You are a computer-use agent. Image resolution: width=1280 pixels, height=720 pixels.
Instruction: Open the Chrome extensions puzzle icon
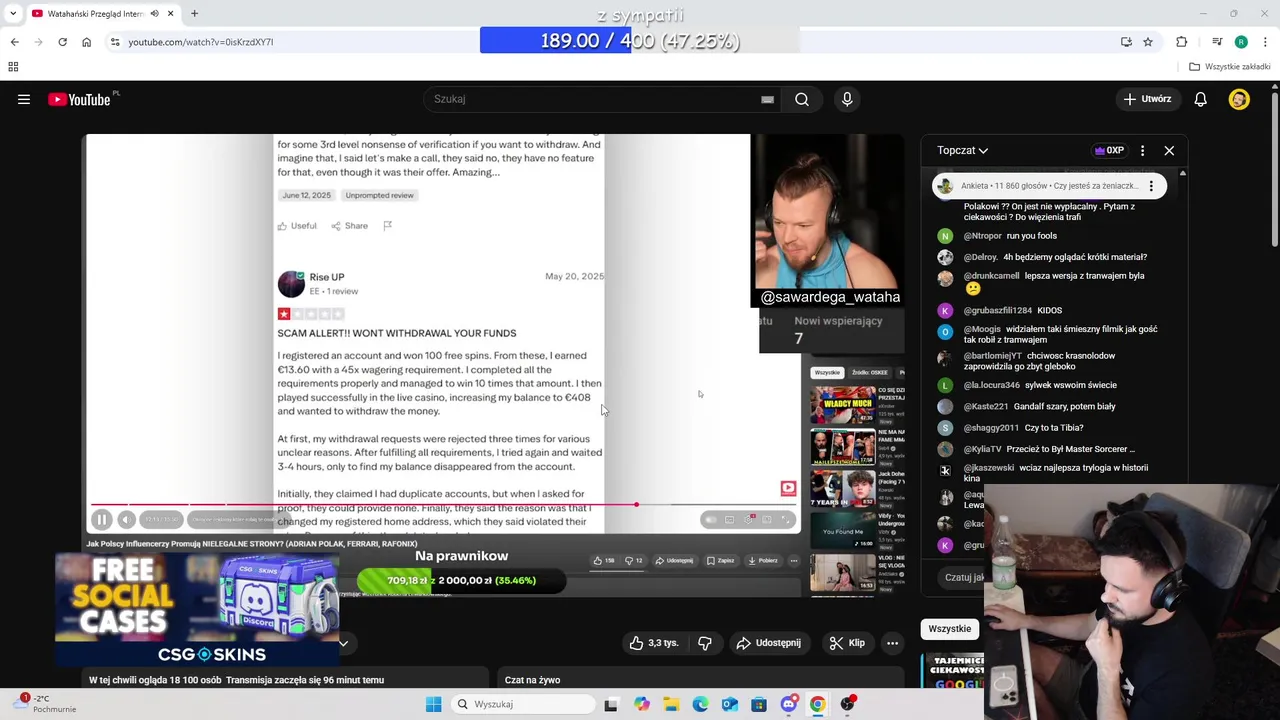pyautogui.click(x=1182, y=42)
